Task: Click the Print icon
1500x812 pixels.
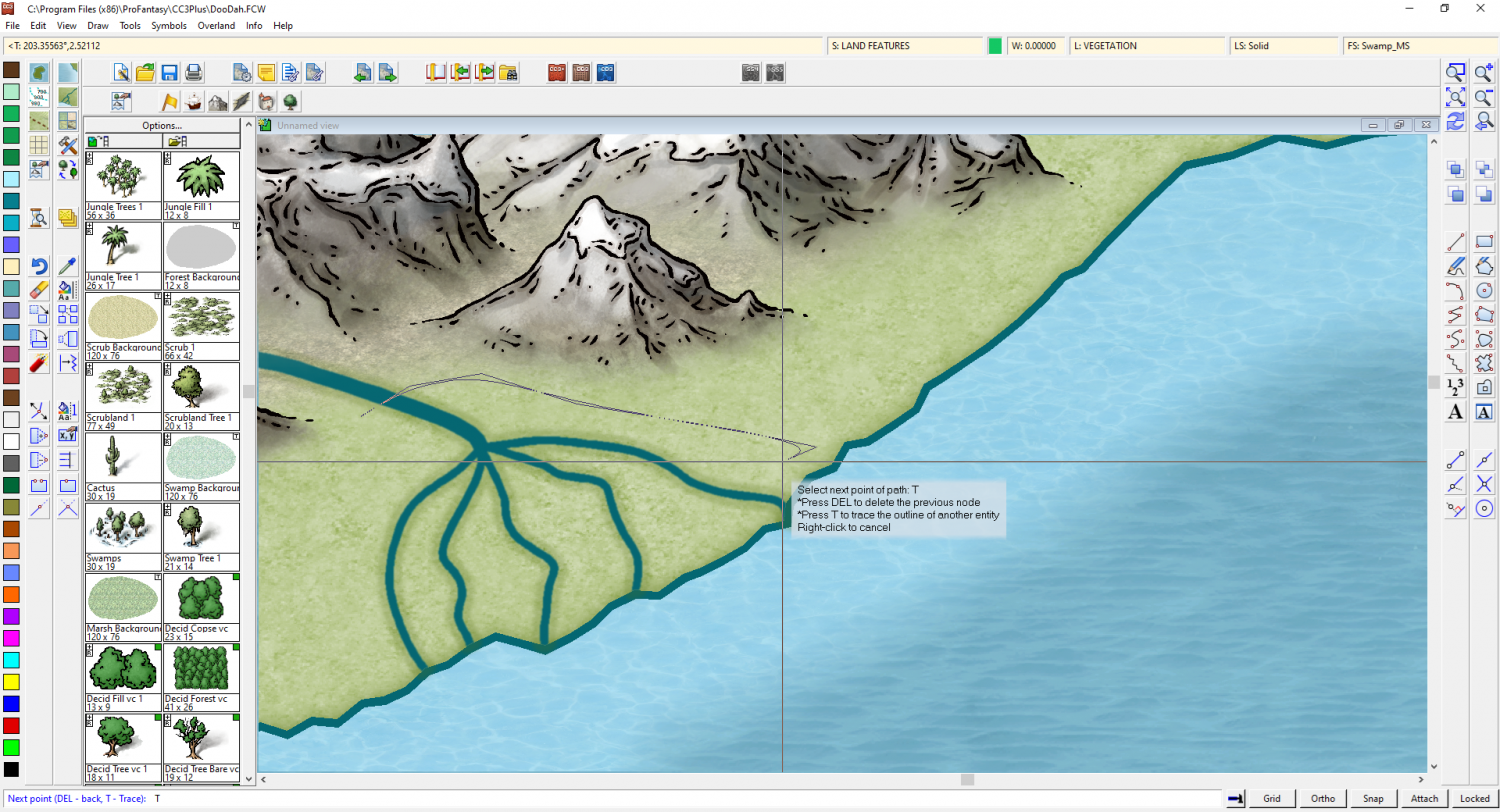Action: click(194, 72)
